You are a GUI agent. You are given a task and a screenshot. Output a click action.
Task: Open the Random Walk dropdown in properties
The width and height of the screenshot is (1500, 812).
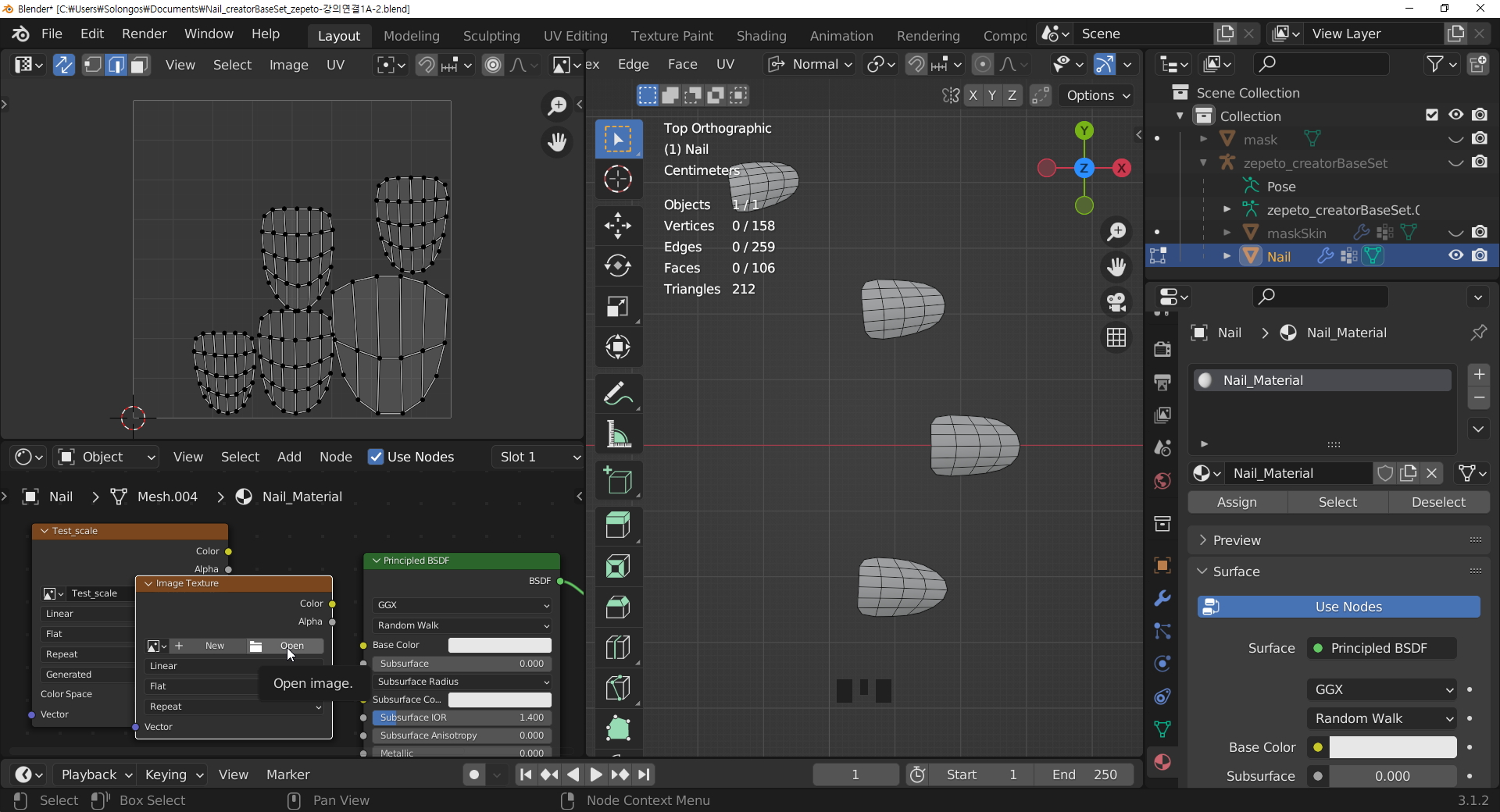[1382, 718]
